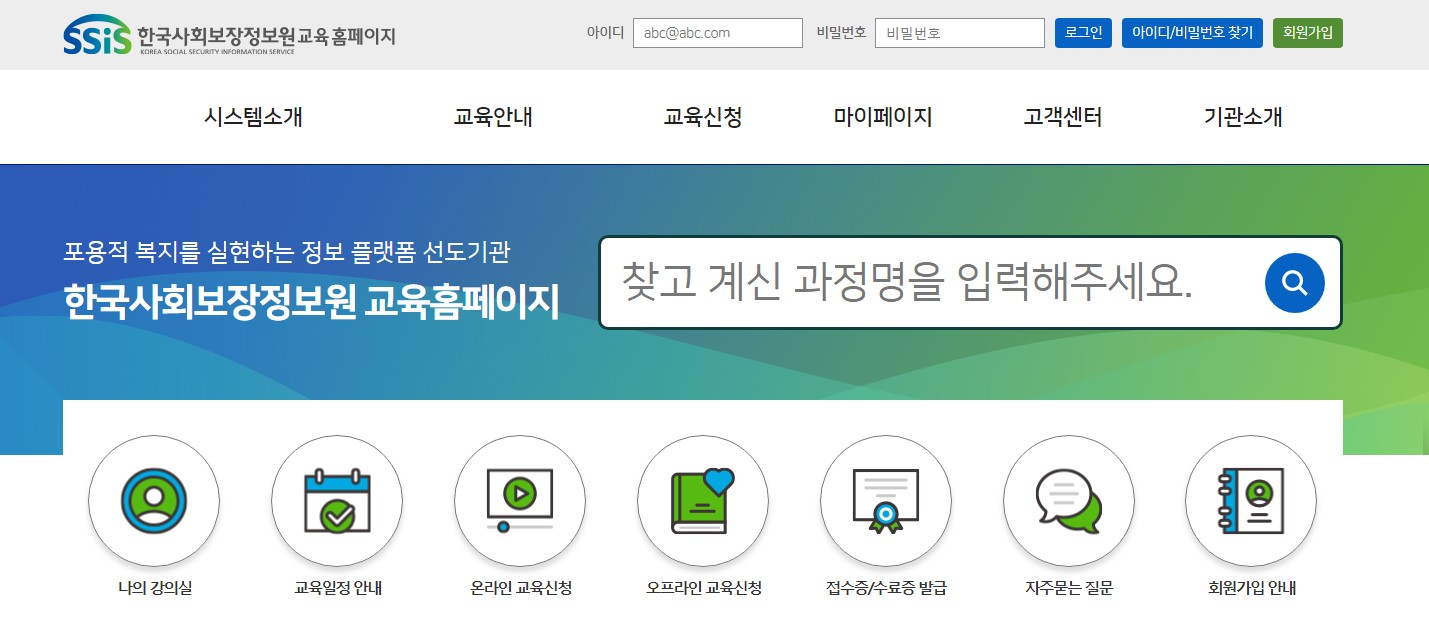Open the 접수증/수료증 발급 certificate icon
This screenshot has width=1429, height=623.
(x=885, y=501)
